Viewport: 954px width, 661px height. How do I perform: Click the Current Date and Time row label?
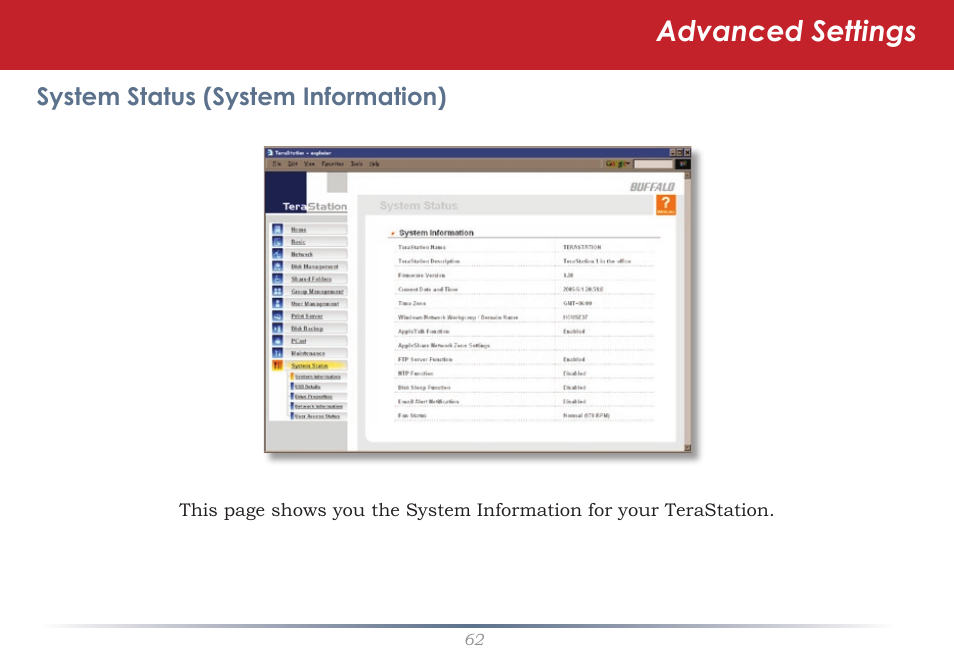pyautogui.click(x=428, y=289)
